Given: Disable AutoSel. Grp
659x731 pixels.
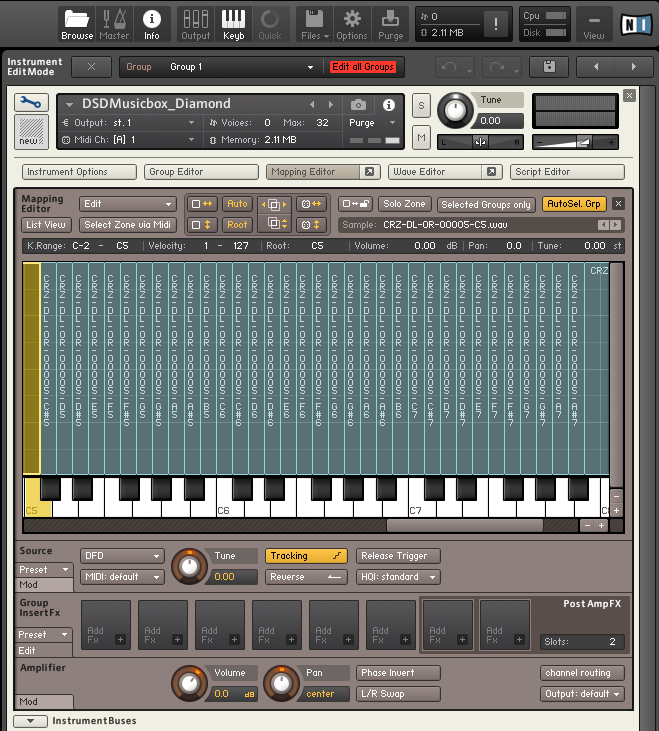Looking at the screenshot, I should click(x=574, y=204).
